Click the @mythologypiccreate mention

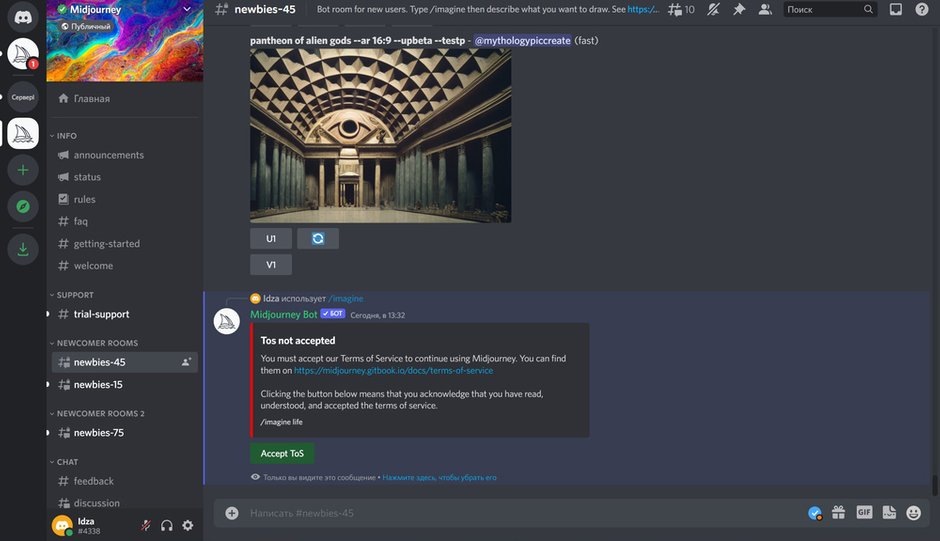(522, 40)
